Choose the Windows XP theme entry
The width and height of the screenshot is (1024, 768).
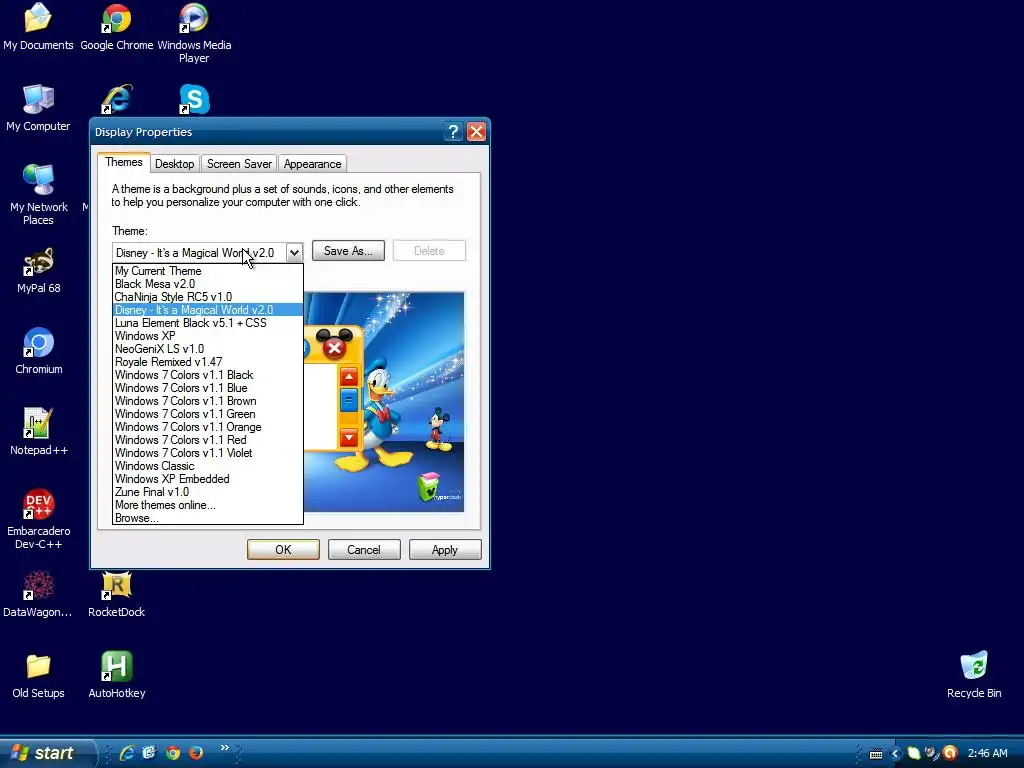[208, 336]
